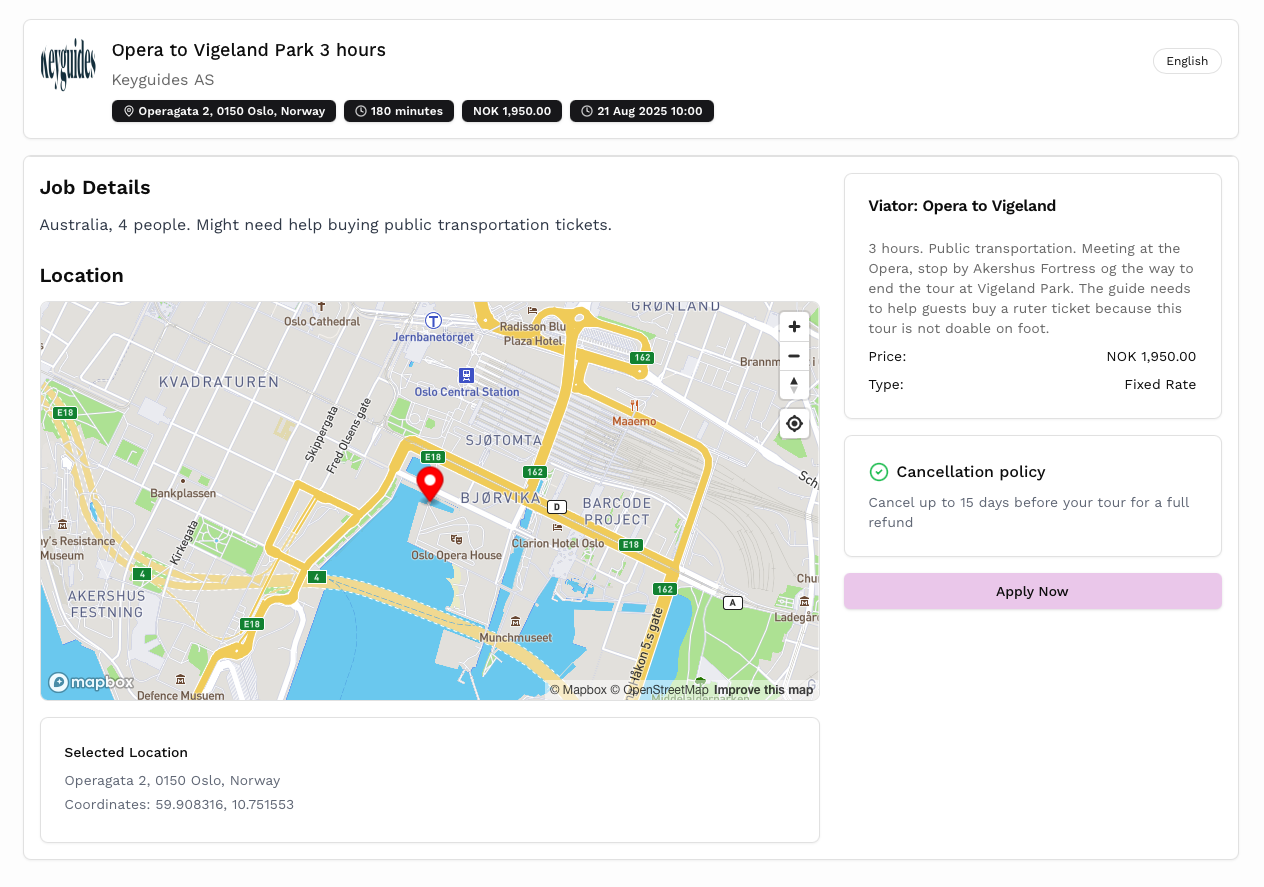Click the Jernbanetorget metro station icon

click(433, 320)
